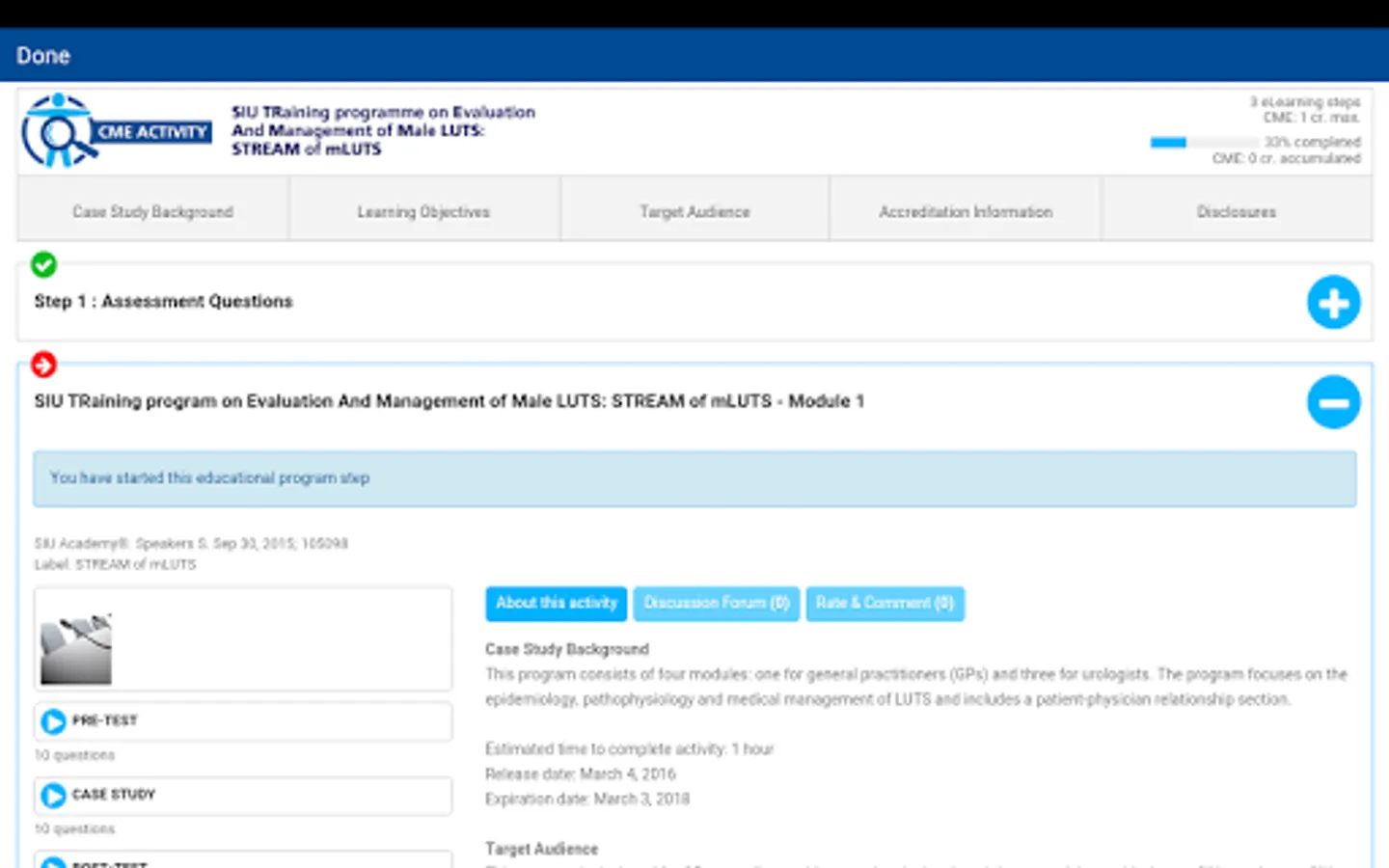This screenshot has height=868, width=1389.
Task: Click the SIU TRaining programme header title
Action: (x=383, y=130)
